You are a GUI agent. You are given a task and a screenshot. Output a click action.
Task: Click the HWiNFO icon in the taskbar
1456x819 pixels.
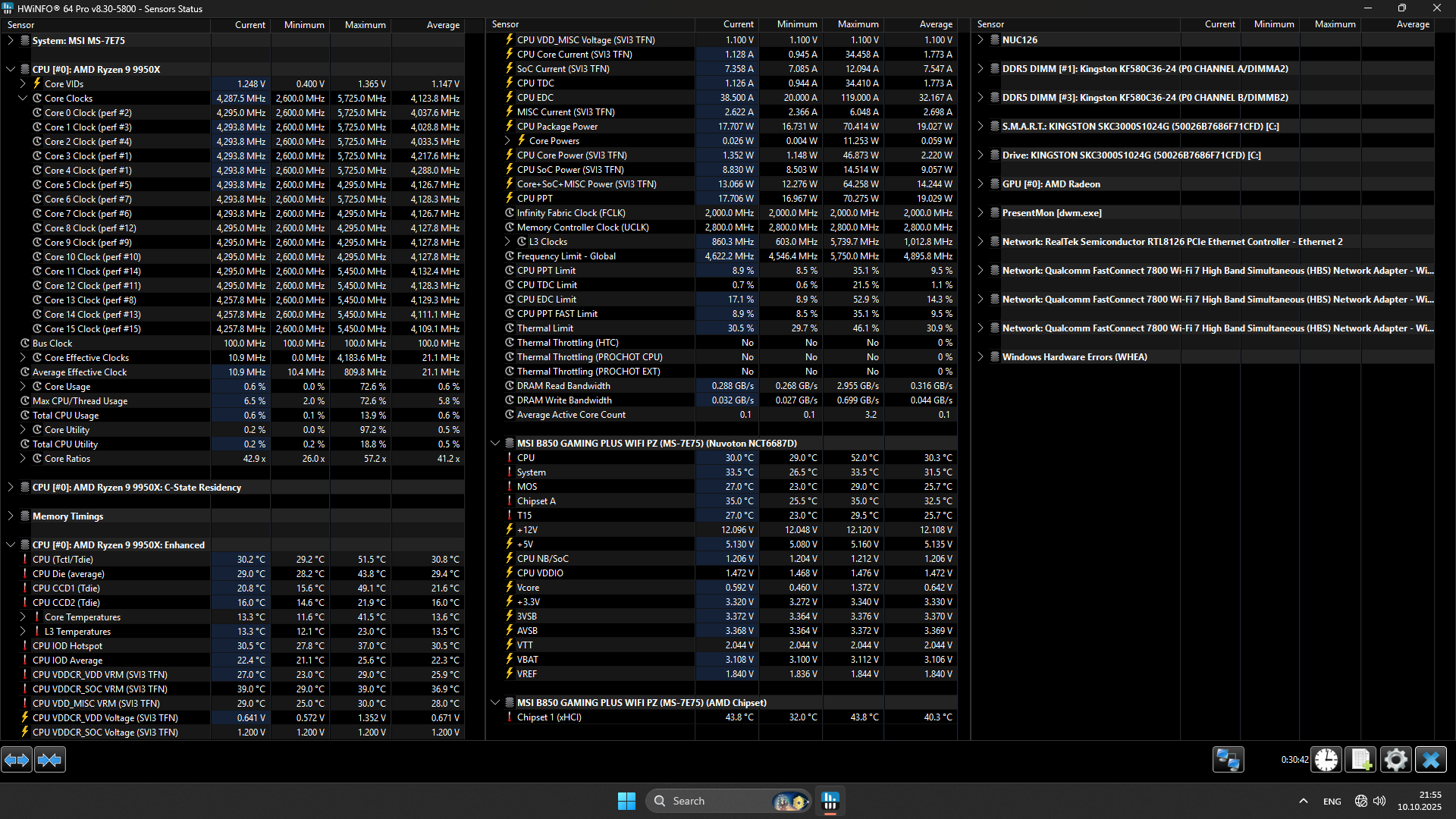coord(830,801)
